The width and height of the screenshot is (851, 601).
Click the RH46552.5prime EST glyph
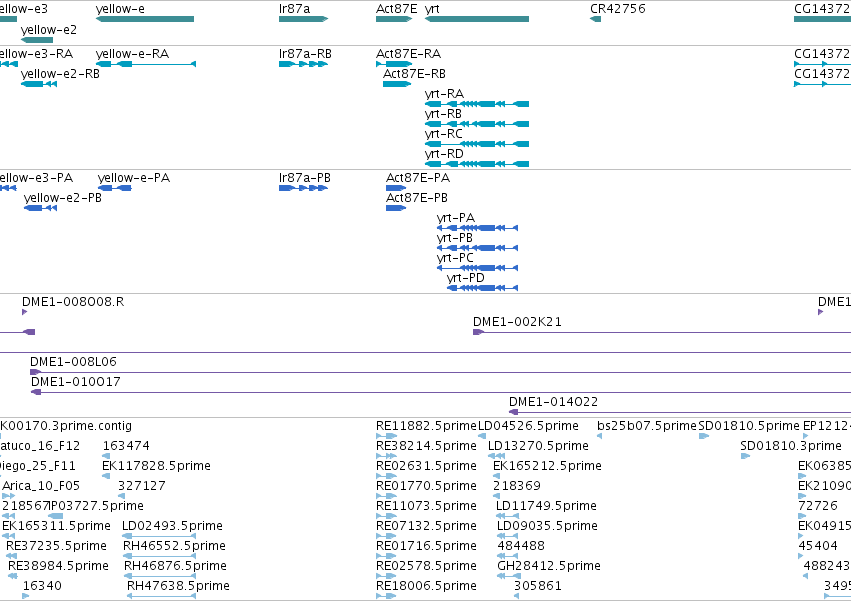pos(160,556)
